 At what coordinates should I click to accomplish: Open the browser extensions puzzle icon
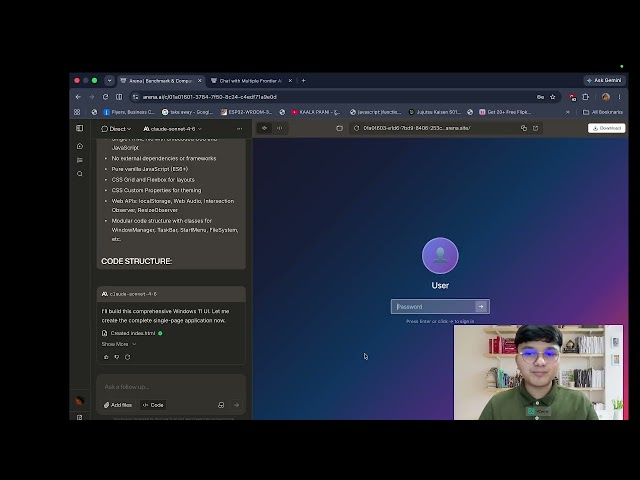(586, 97)
